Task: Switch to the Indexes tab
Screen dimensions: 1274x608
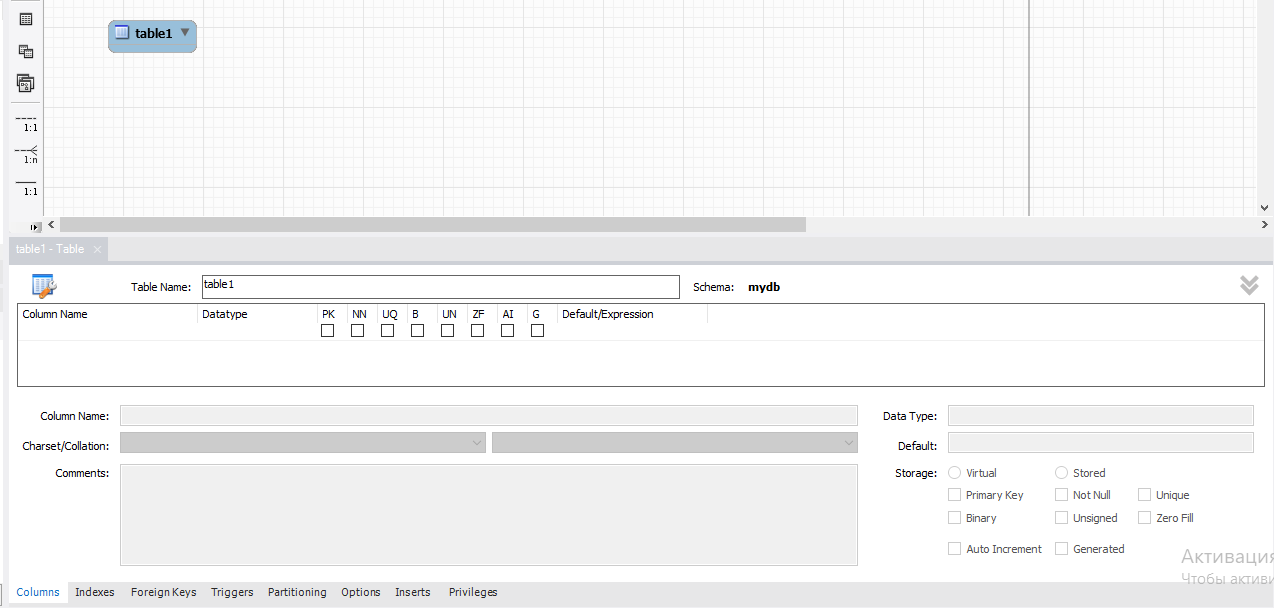Action: click(95, 592)
